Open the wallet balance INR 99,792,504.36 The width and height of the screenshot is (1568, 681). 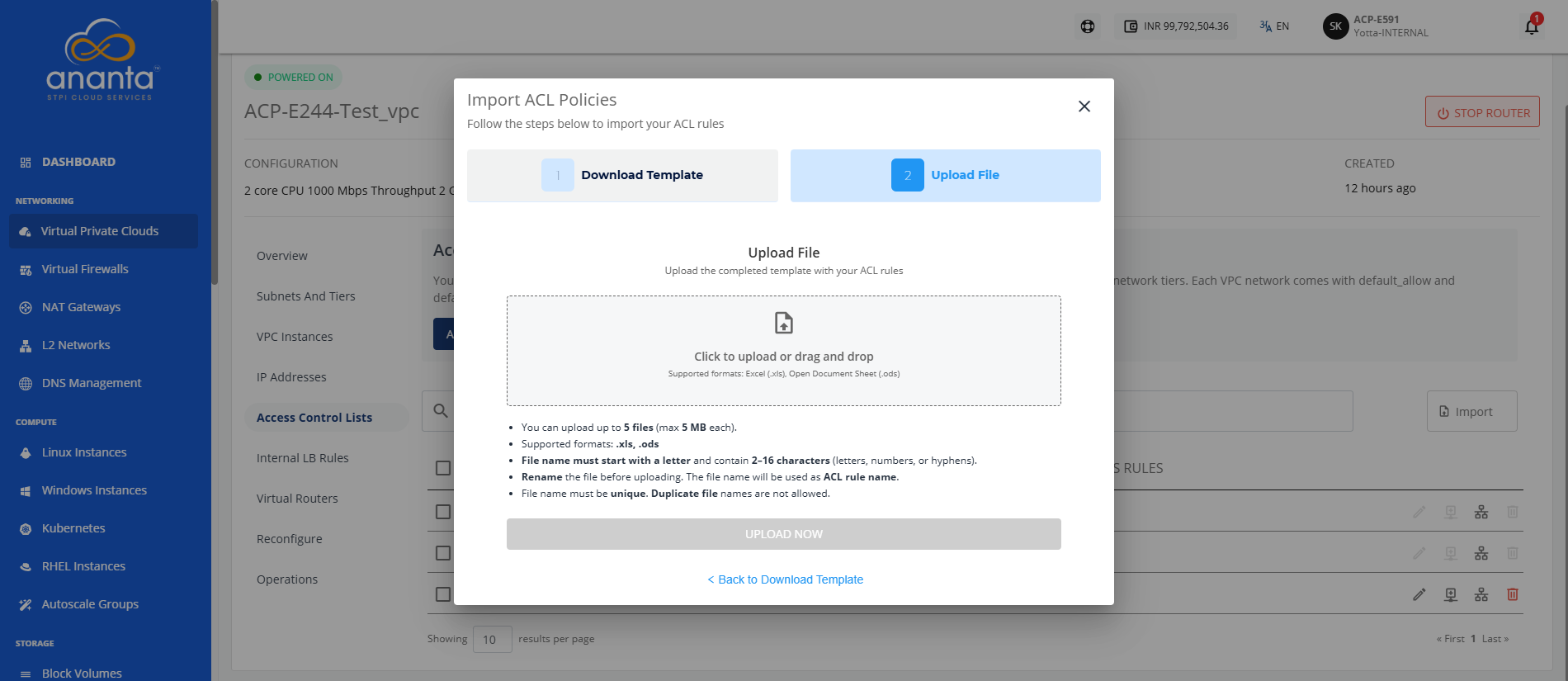click(x=1176, y=26)
